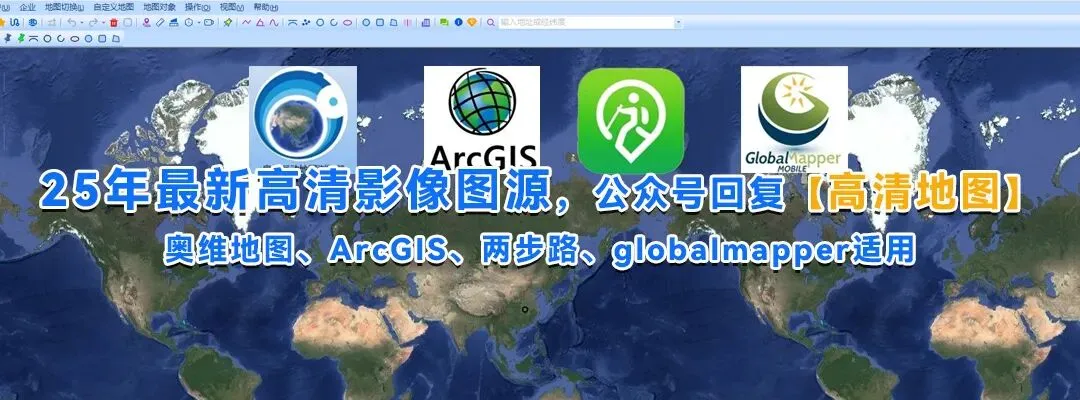The height and width of the screenshot is (400, 1080).
Task: Expand the redo history dropdown arrow
Action: click(103, 23)
